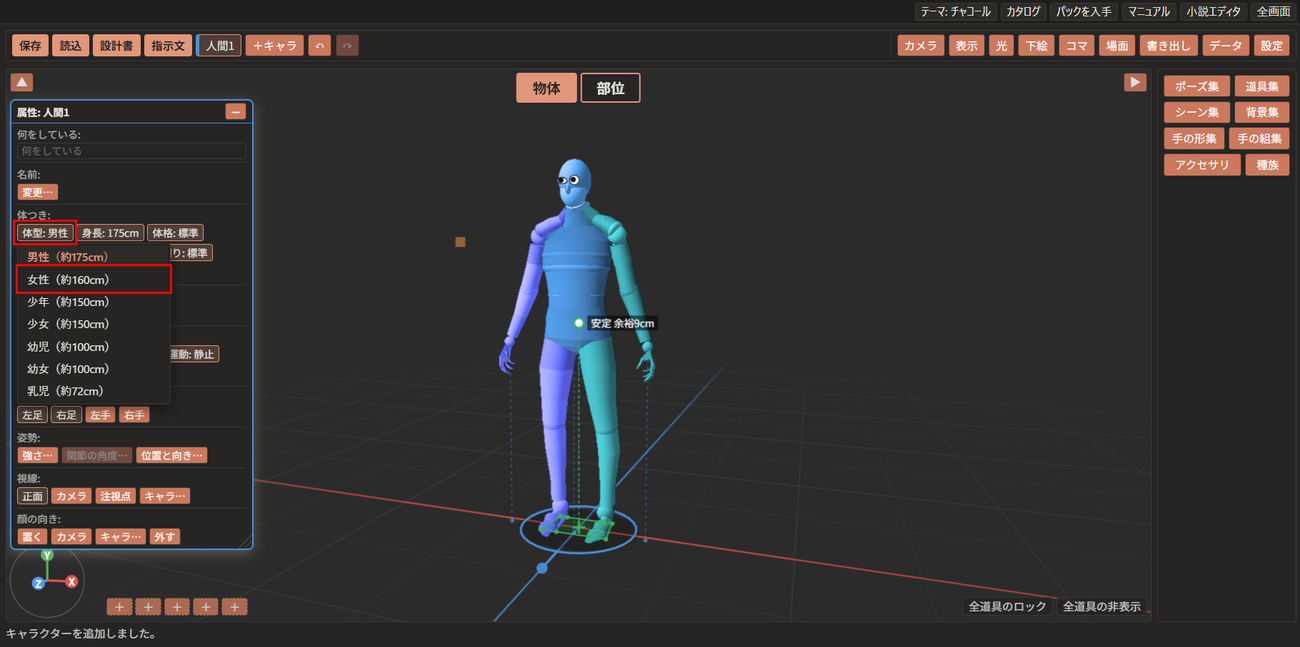Click the 何をしている text input field

pos(132,151)
